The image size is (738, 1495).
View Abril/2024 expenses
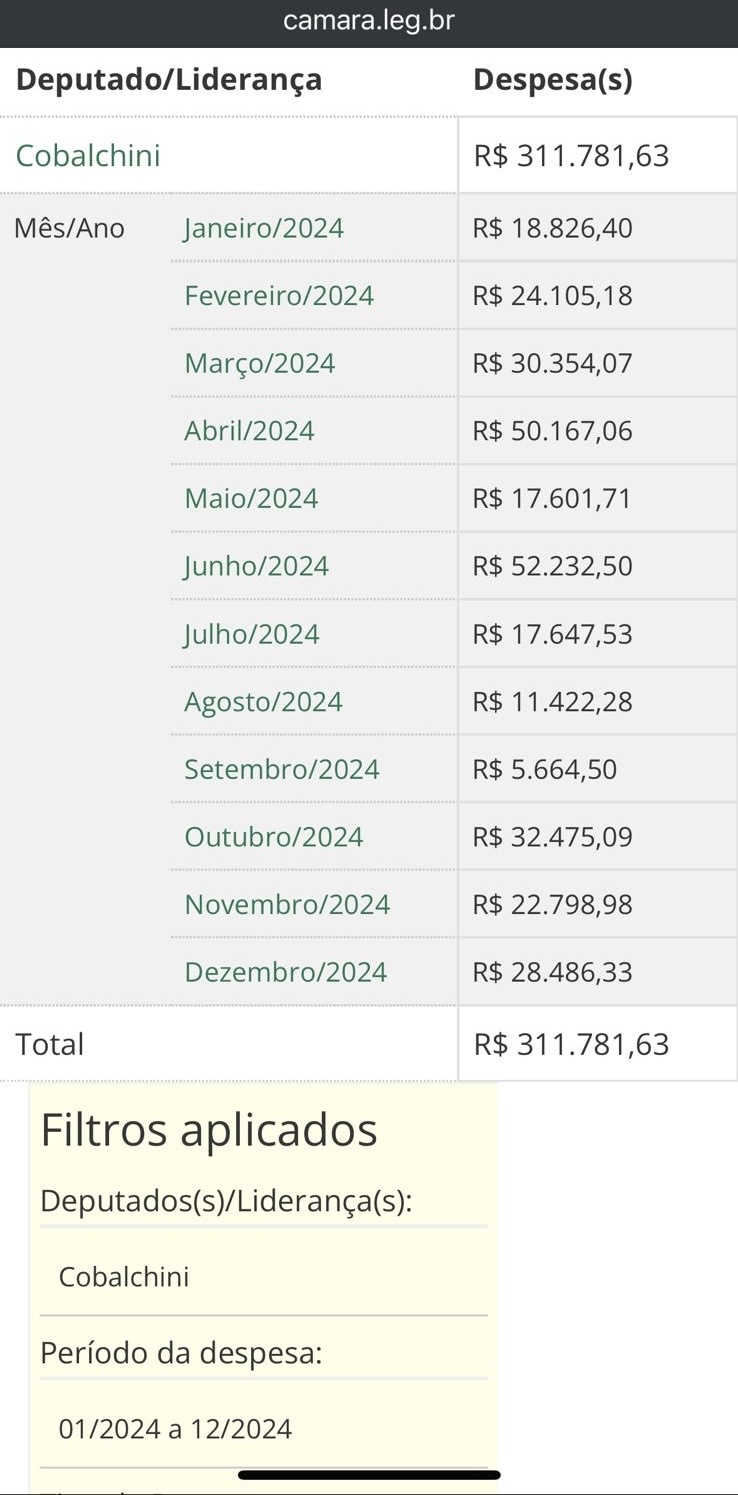pos(249,431)
